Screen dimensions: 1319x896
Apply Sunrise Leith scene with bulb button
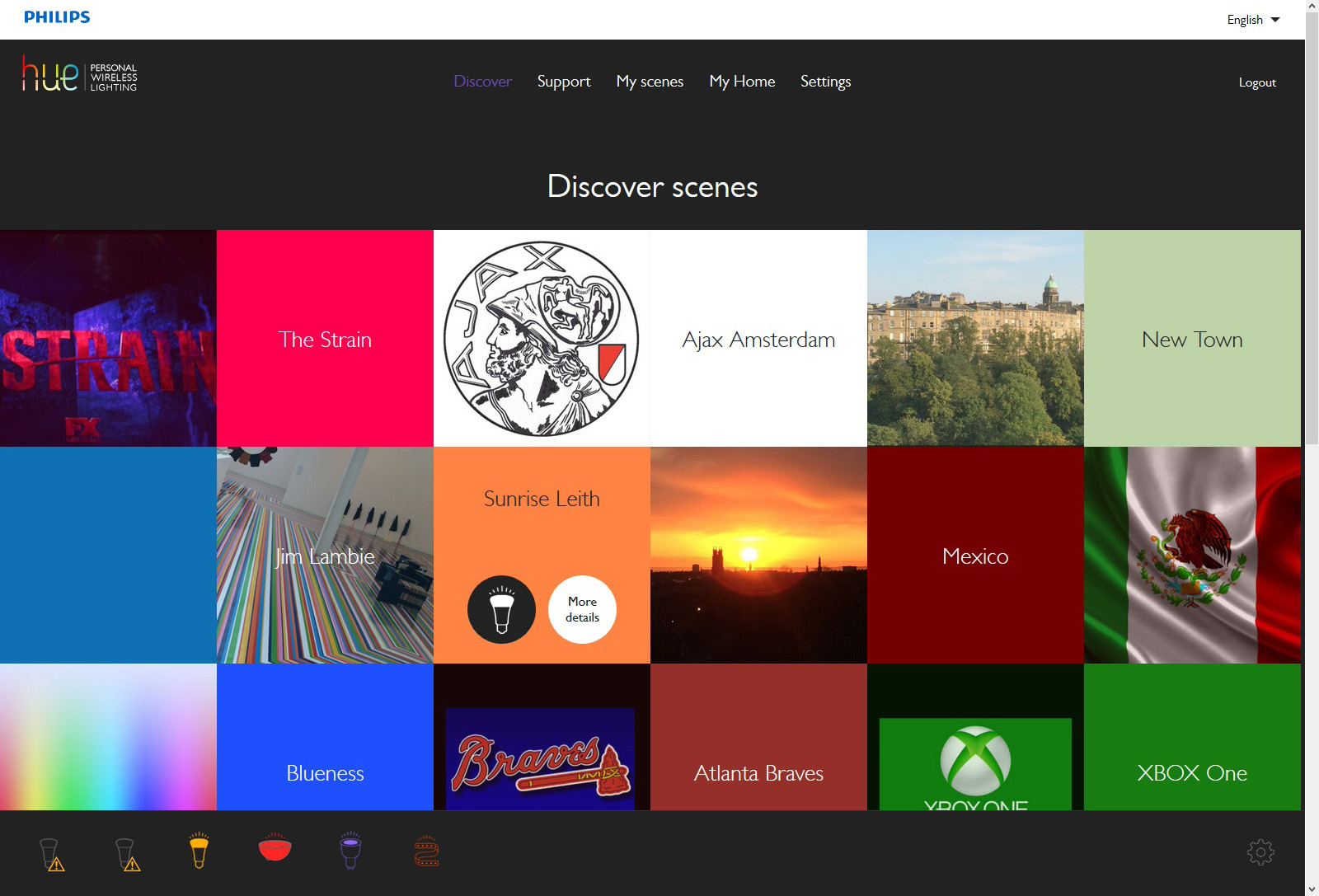[501, 609]
